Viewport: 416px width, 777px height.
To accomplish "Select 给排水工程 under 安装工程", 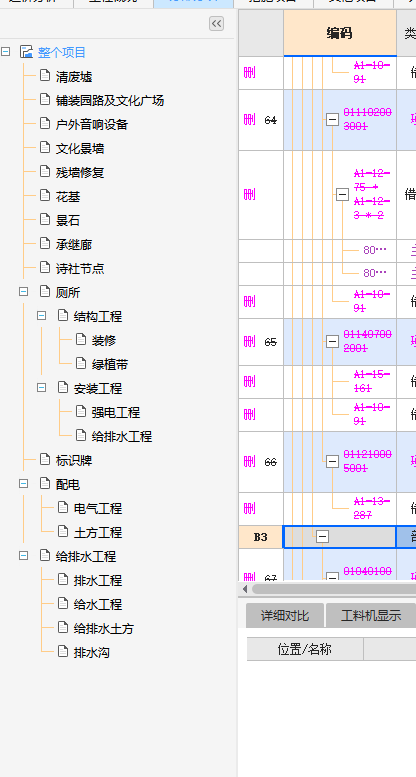I will point(121,436).
